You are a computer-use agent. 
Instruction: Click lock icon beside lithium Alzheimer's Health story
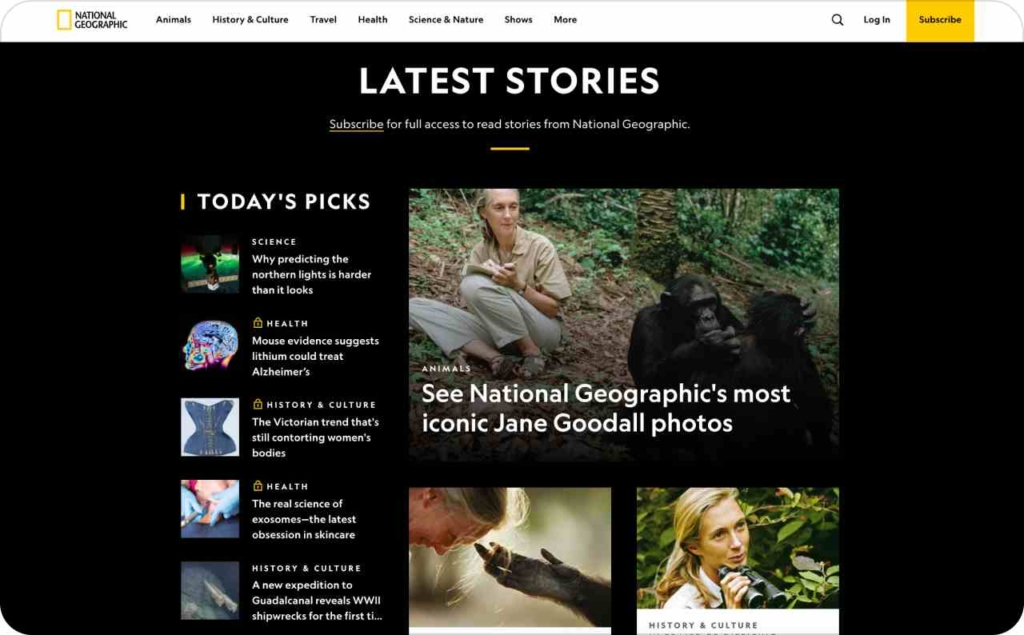pos(257,323)
